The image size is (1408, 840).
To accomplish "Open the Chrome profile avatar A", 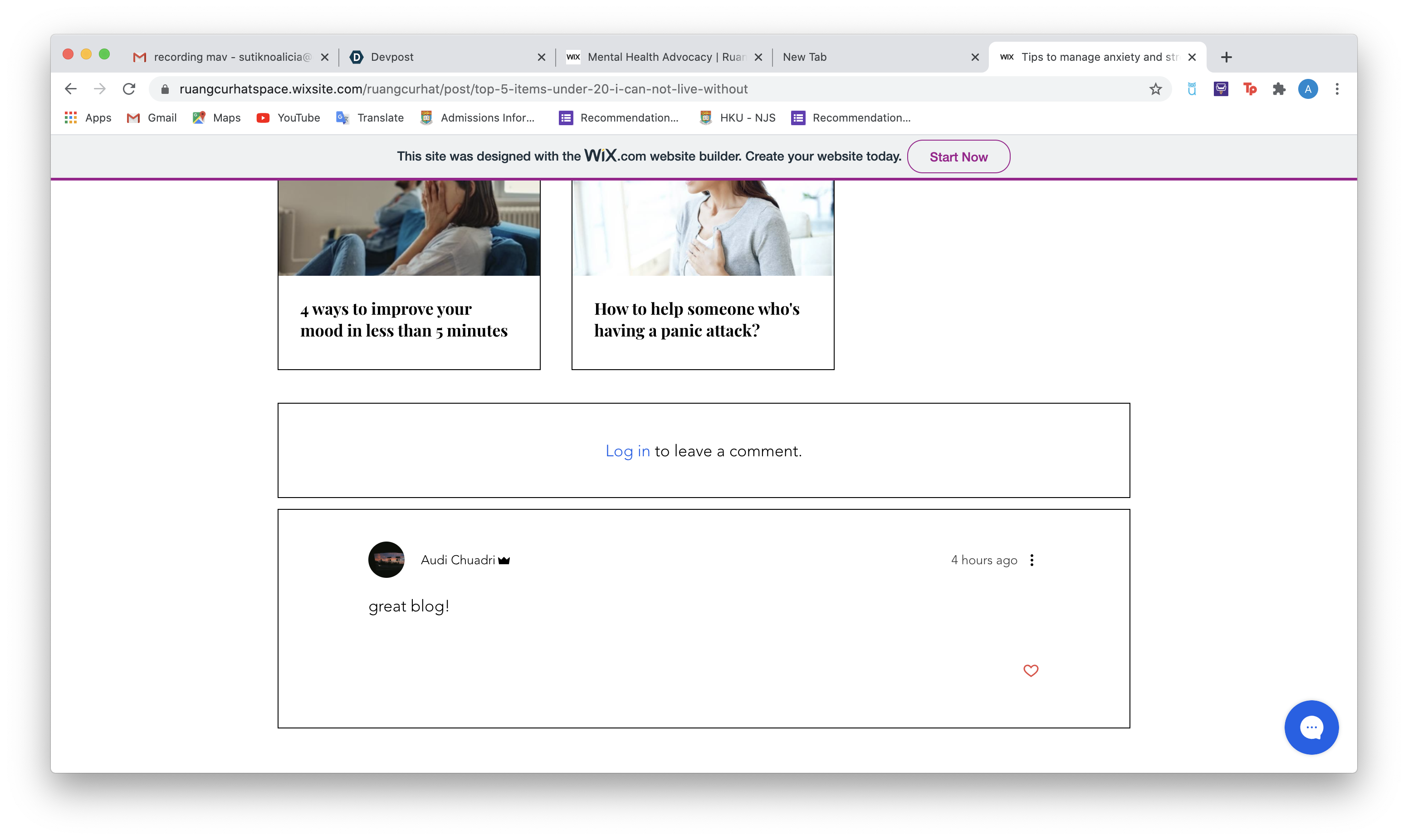I will coord(1307,89).
